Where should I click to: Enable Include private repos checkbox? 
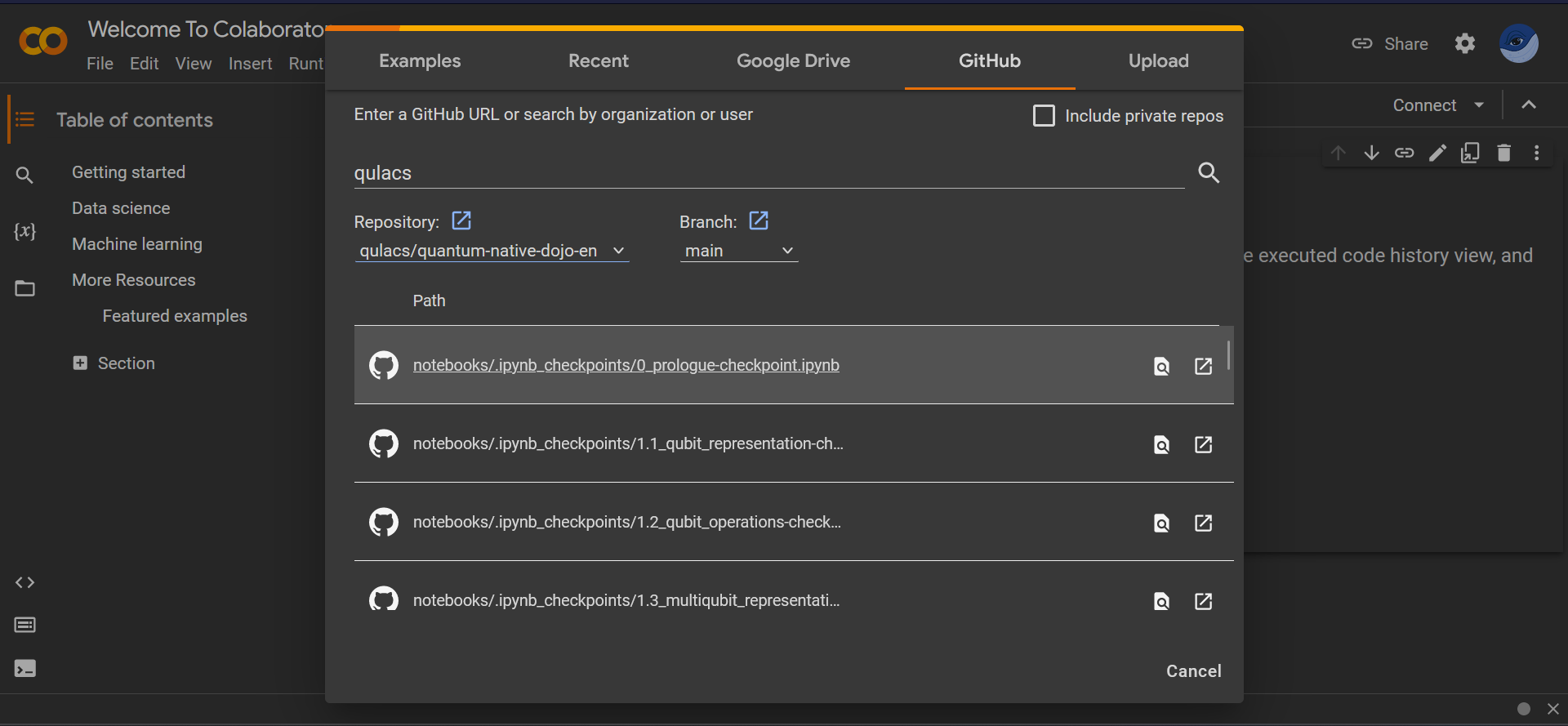pos(1044,115)
